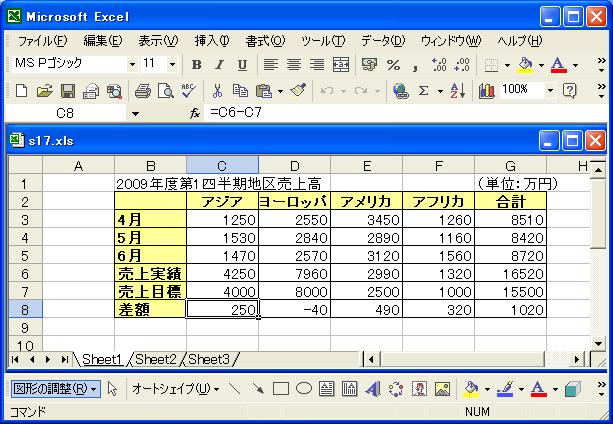Image resolution: width=613 pixels, height=424 pixels.
Task: Decrease decimal places
Action: click(462, 65)
